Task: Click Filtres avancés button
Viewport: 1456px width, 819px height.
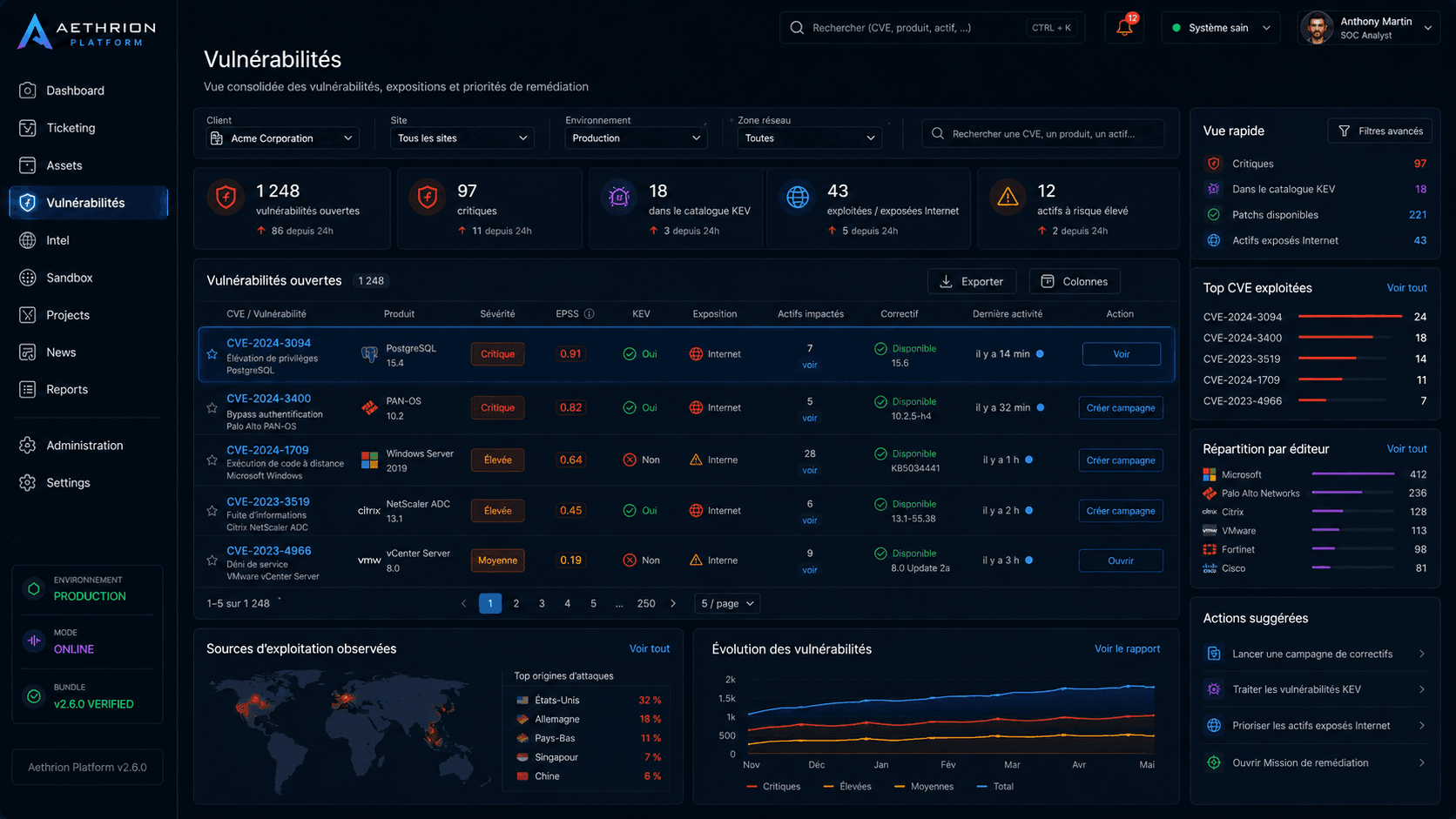Action: pos(1380,131)
